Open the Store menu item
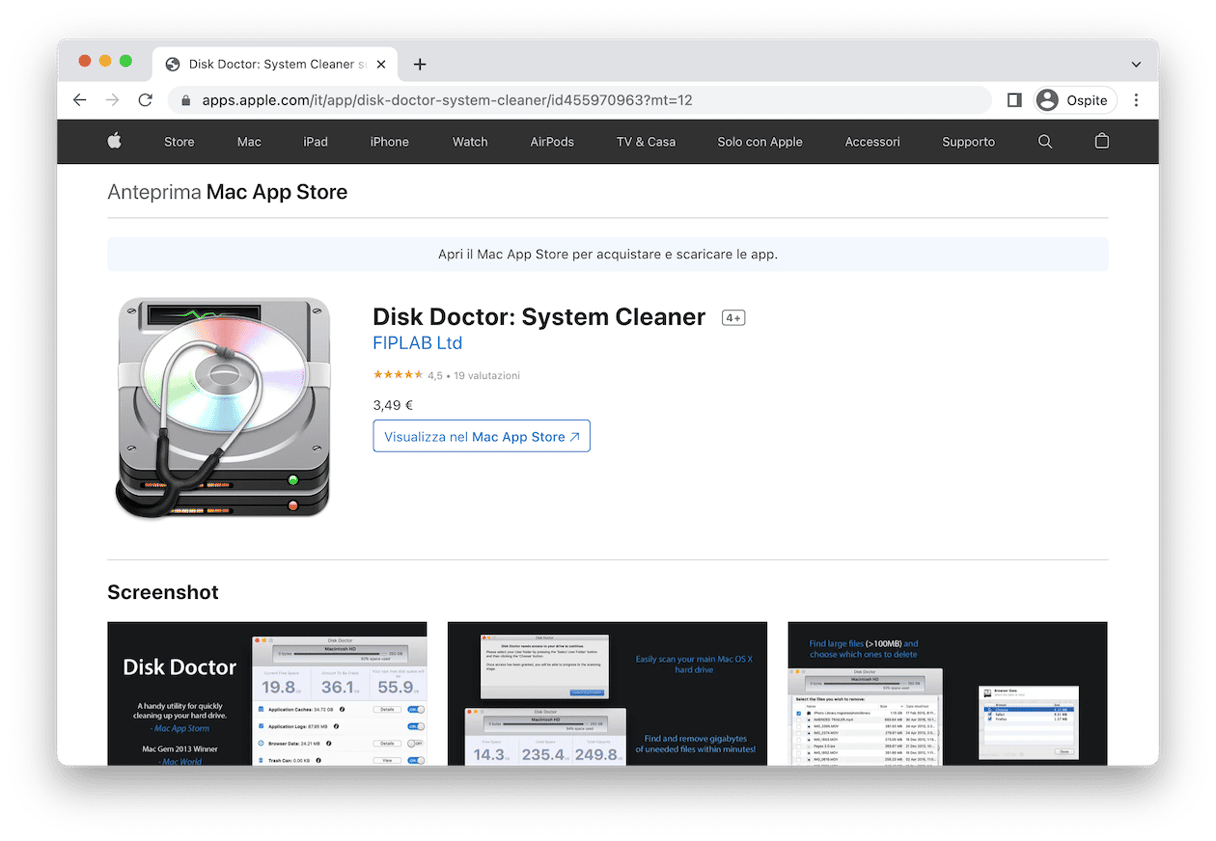The image size is (1216, 841). 179,142
